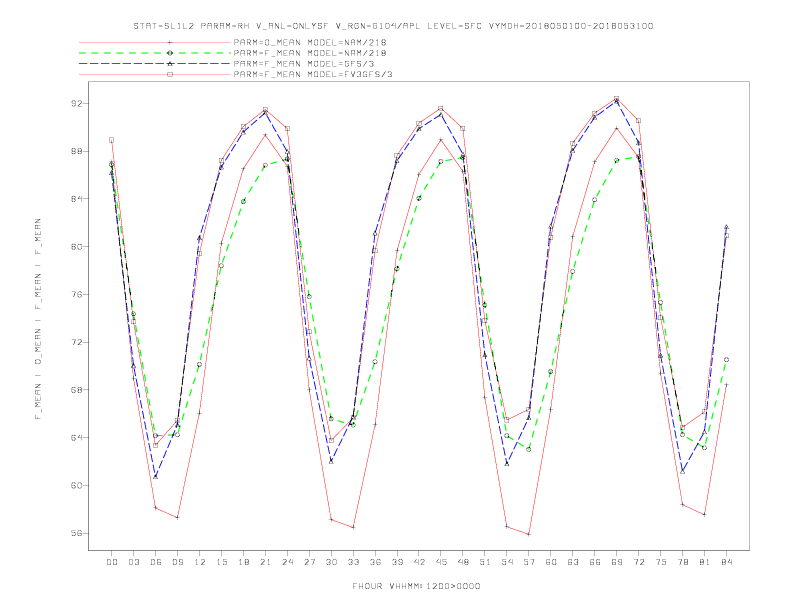Click the plus marker in the O_MEAN legend line
The width and height of the screenshot is (792, 612).
click(x=170, y=42)
